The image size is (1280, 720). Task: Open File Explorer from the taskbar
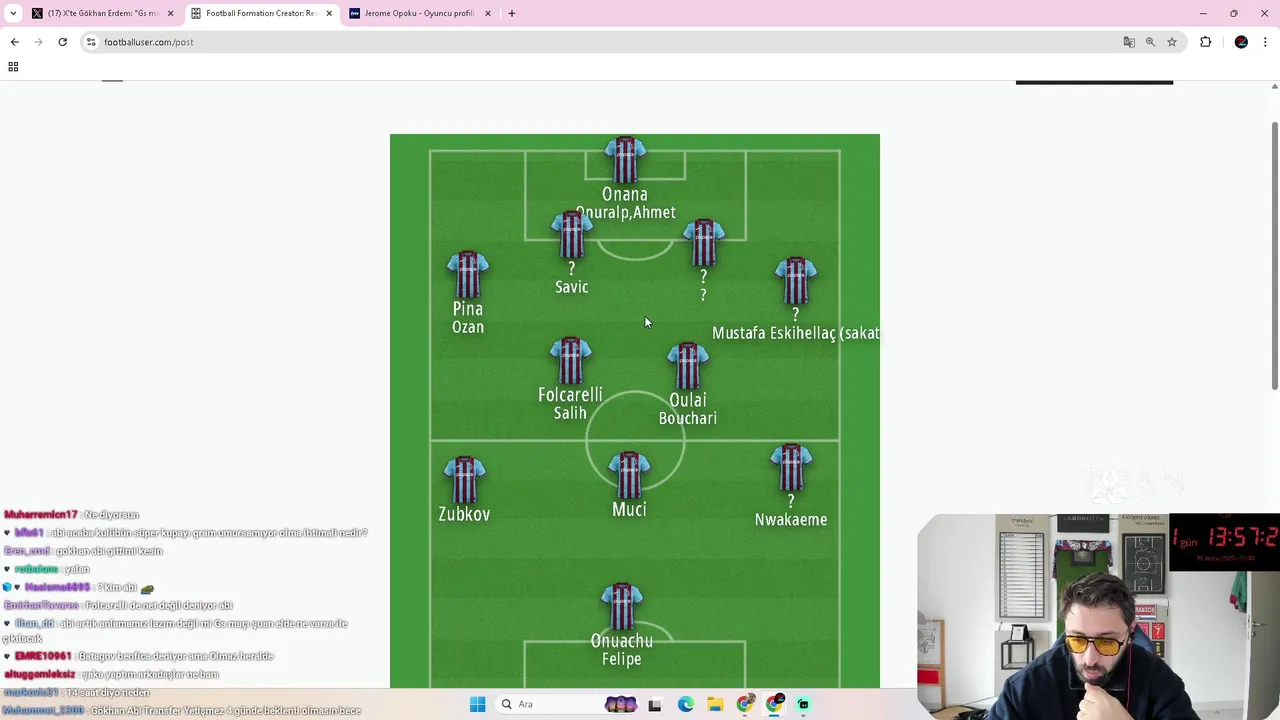coord(715,705)
